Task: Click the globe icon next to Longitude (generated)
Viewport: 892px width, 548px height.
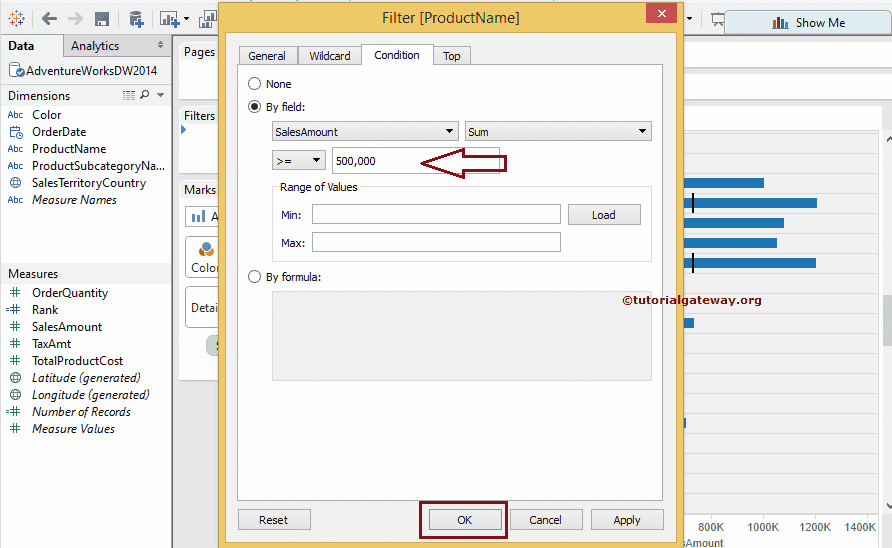Action: [x=16, y=395]
